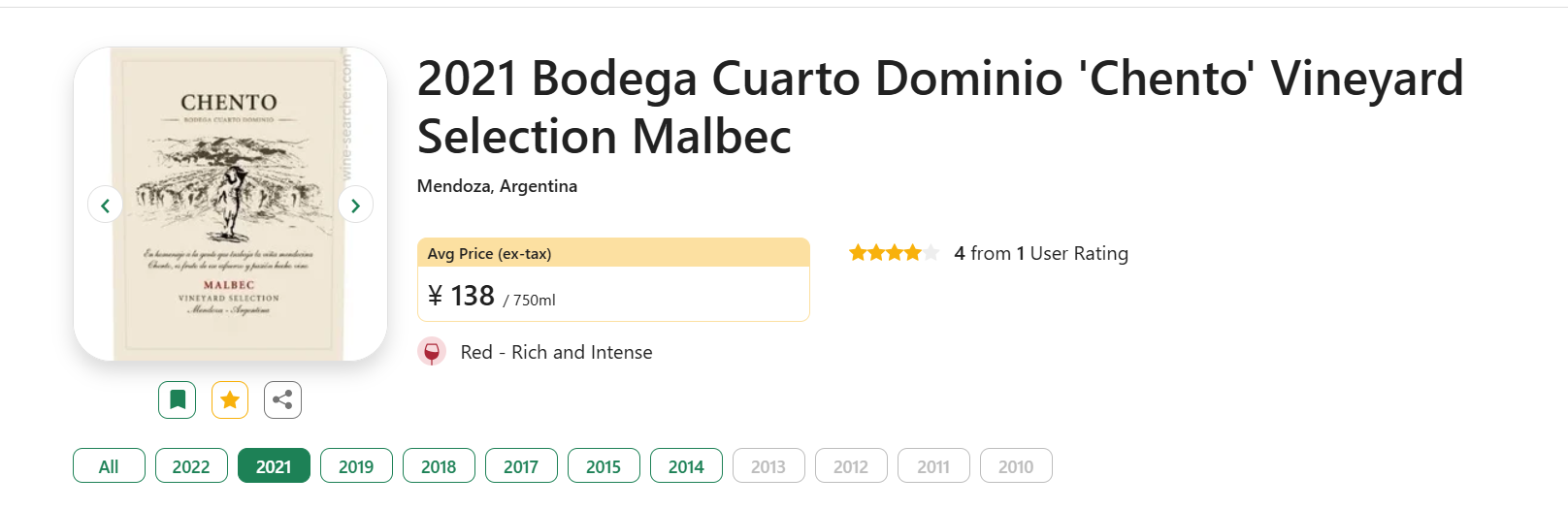Click the five-star user rating stars

(894, 253)
